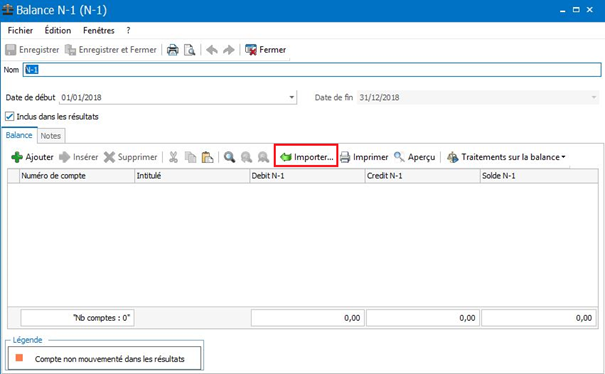Image resolution: width=605 pixels, height=374 pixels.
Task: Open the Fichier menu
Action: [20, 30]
